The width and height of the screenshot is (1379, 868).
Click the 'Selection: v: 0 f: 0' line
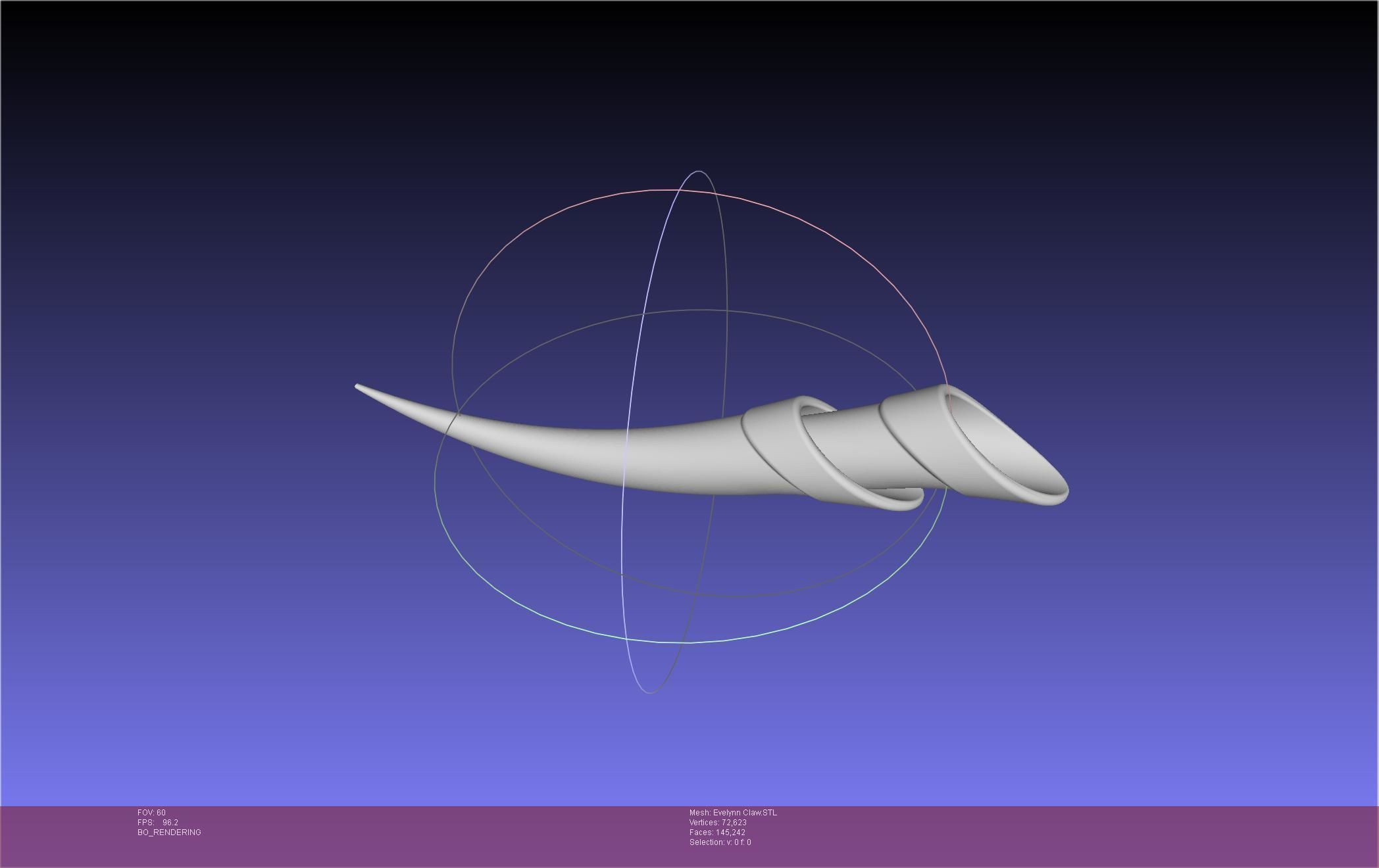coord(720,842)
